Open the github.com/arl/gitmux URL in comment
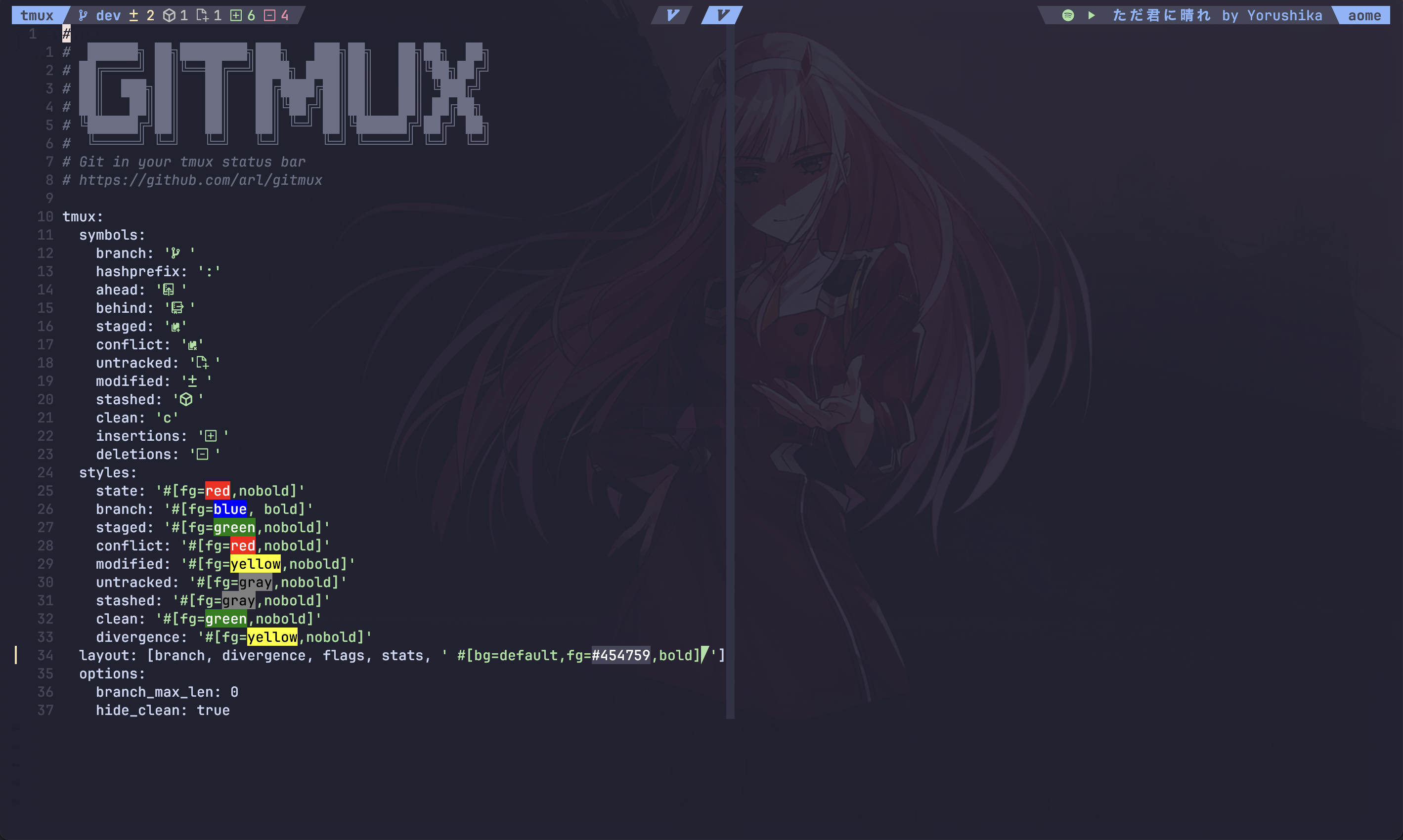 [200, 180]
